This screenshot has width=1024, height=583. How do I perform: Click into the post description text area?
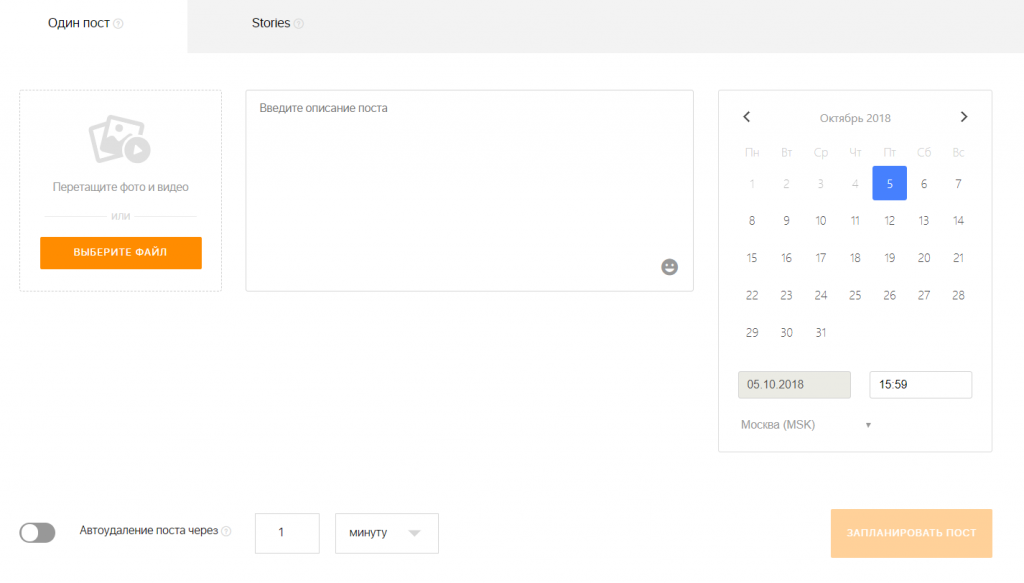click(470, 191)
